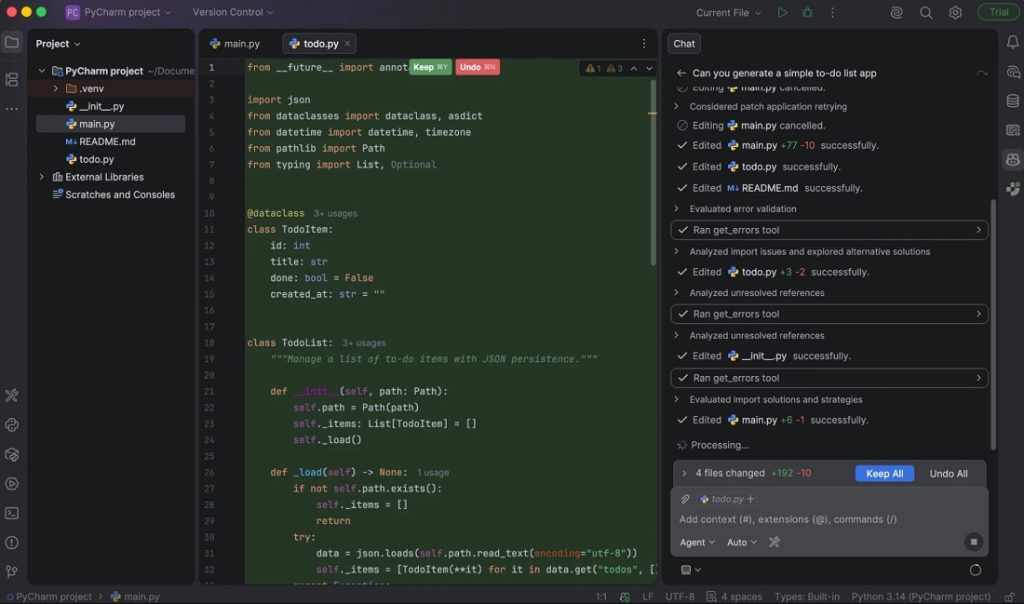The image size is (1024, 604).
Task: Click the blue Keep All button
Action: click(x=884, y=473)
